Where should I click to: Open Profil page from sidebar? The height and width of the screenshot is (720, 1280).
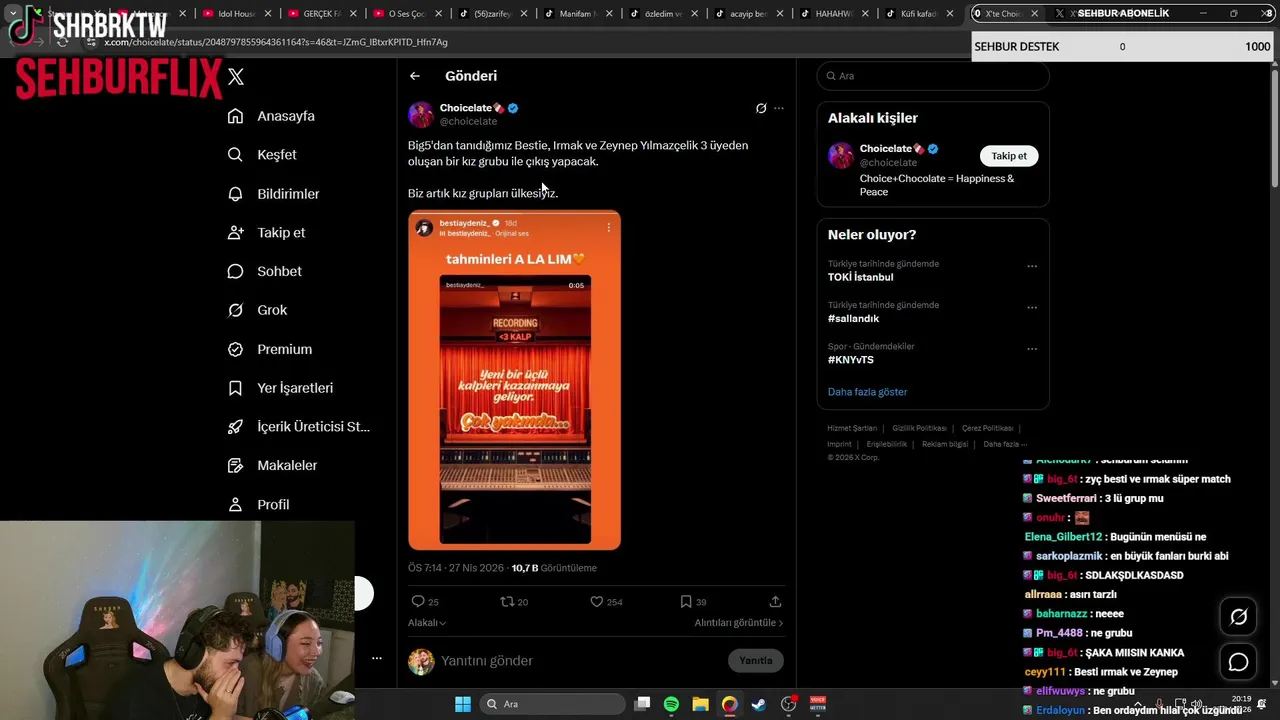click(x=258, y=505)
